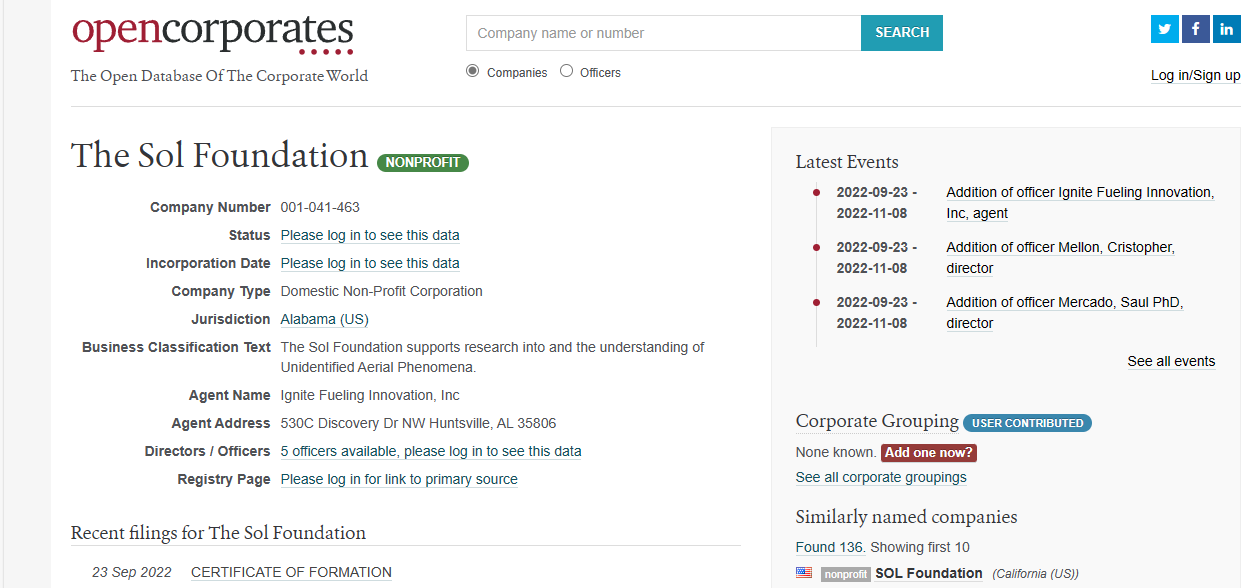Open the Log in/Sign up link
1255x588 pixels.
tap(1195, 75)
